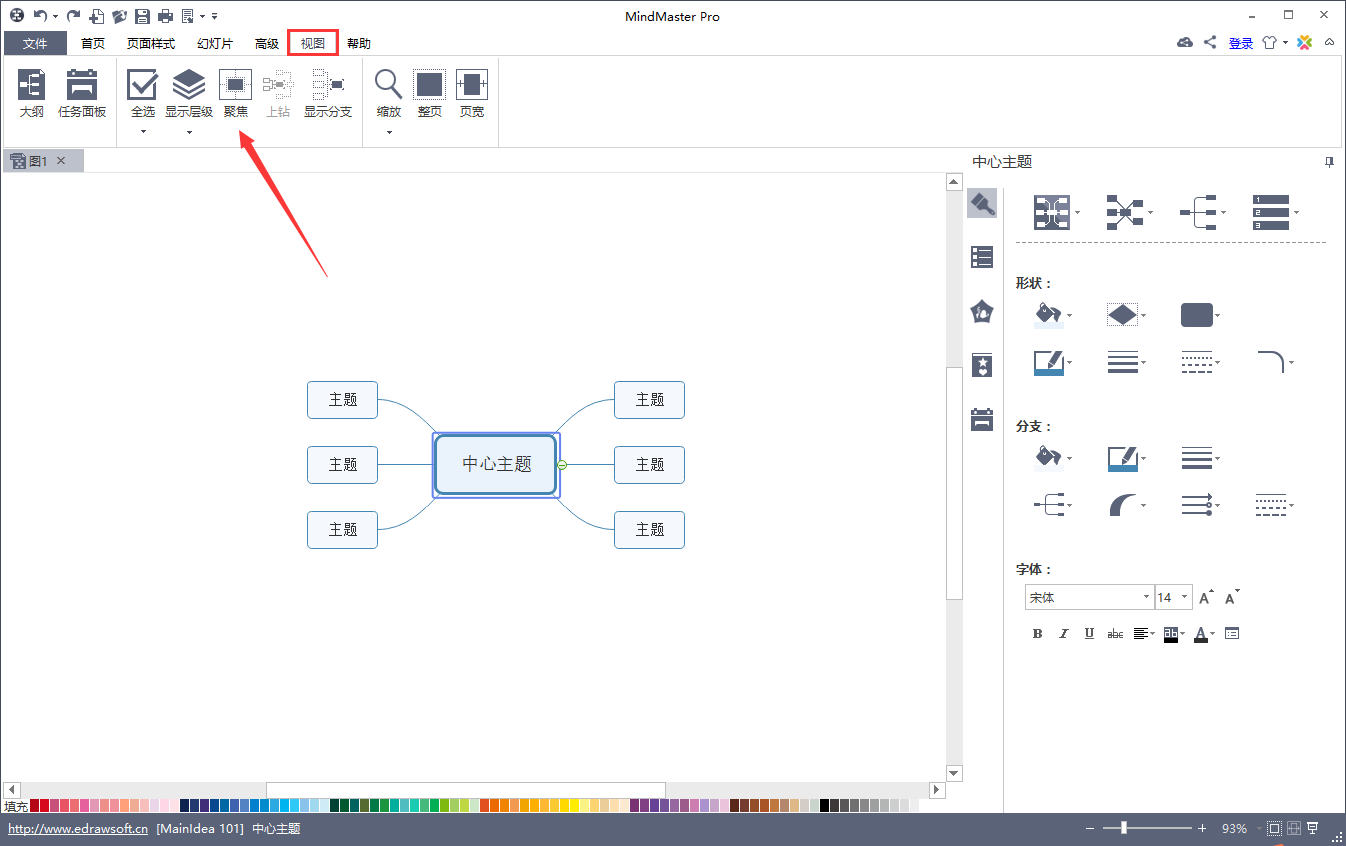
Task: Click the share icon near 登录
Action: point(1210,43)
